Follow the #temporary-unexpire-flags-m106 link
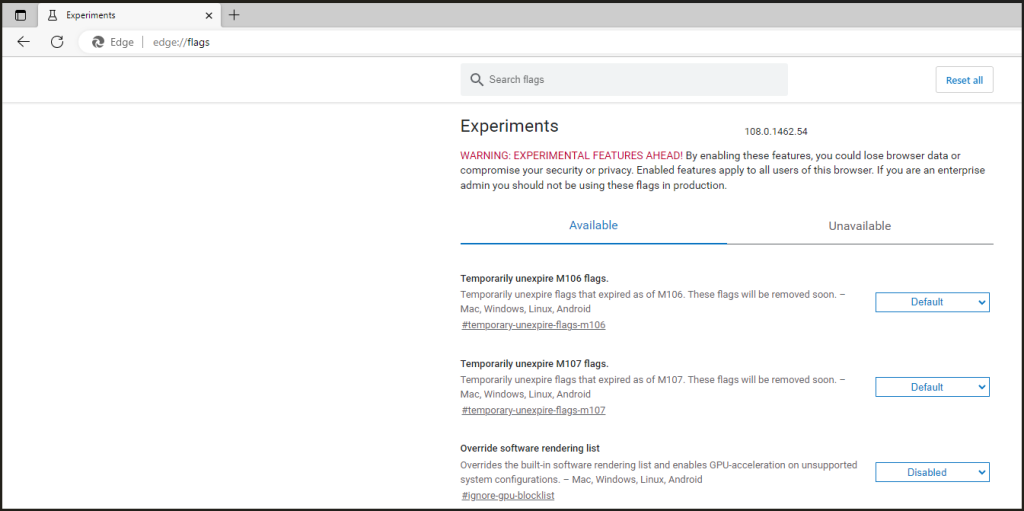This screenshot has height=511, width=1024. (533, 325)
